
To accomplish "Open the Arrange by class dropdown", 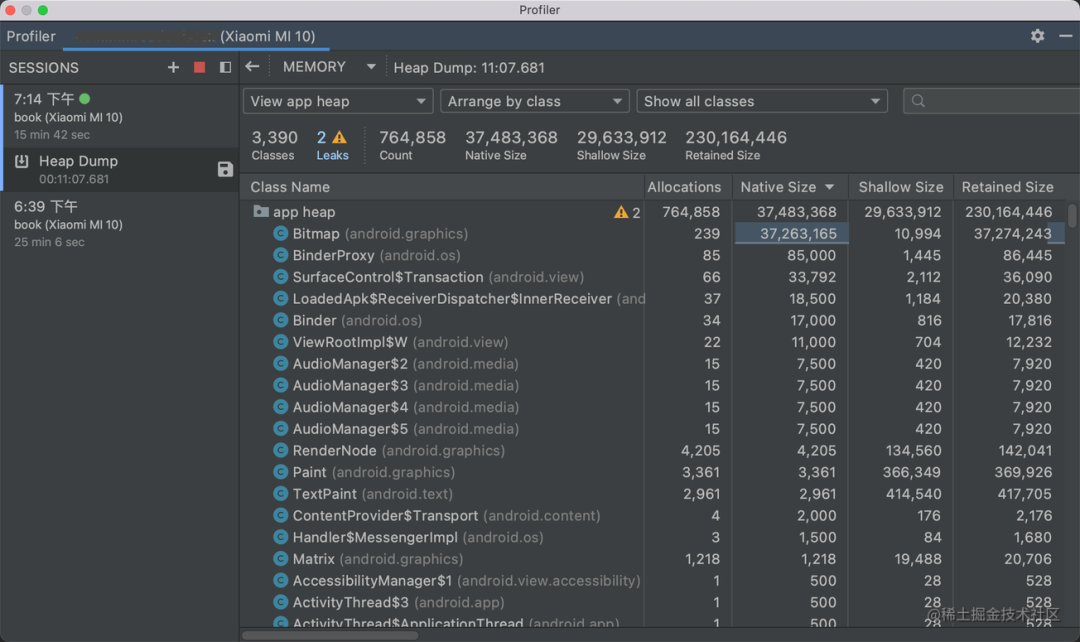I will [x=535, y=101].
